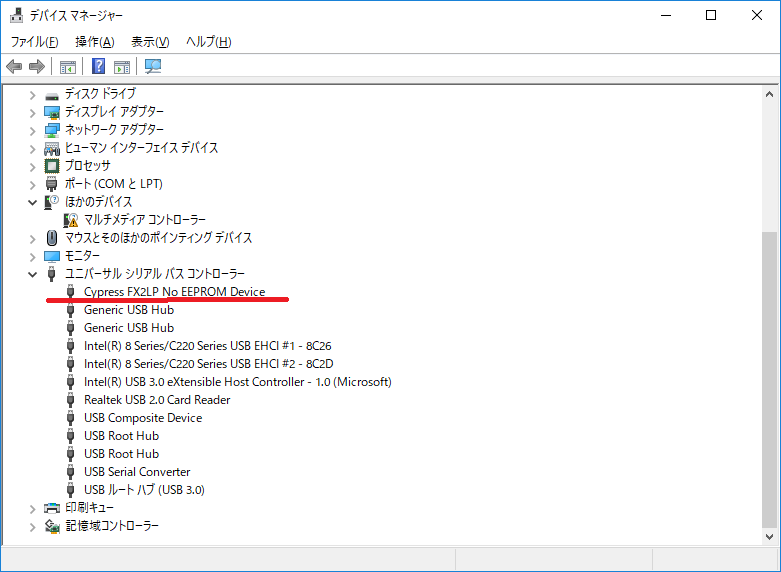781x572 pixels.
Task: Click the 印刷キュー printer icon
Action: (x=52, y=508)
